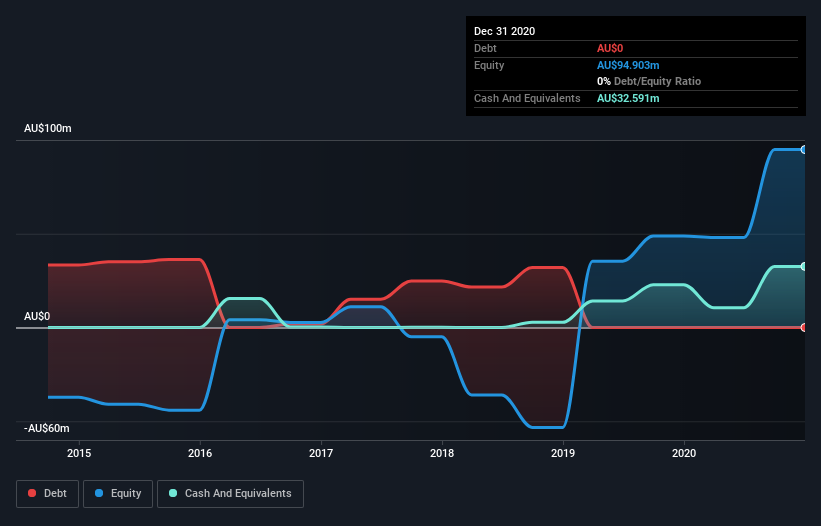Click the Dec 31 2020 tooltip date
The image size is (821, 526).
pos(504,31)
